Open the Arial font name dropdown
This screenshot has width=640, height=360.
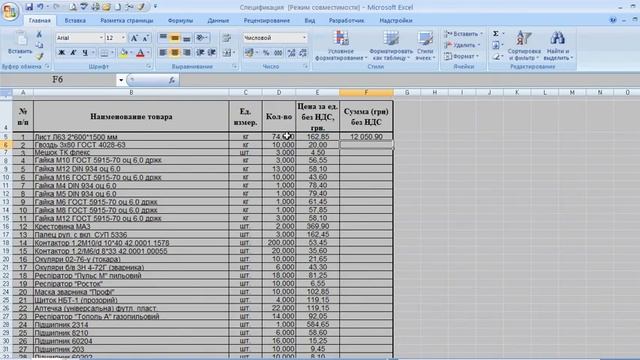click(101, 38)
